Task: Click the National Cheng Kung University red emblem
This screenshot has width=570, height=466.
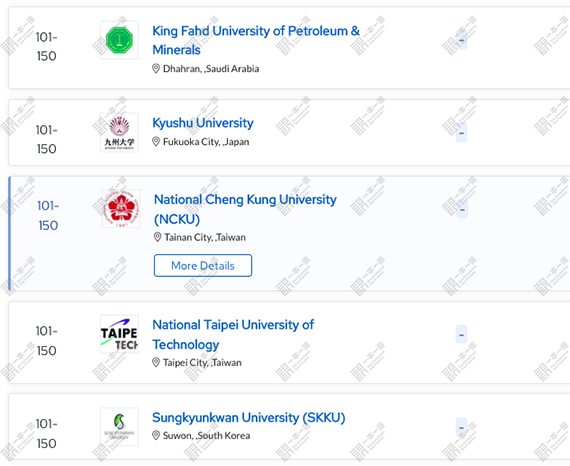Action: coord(121,209)
